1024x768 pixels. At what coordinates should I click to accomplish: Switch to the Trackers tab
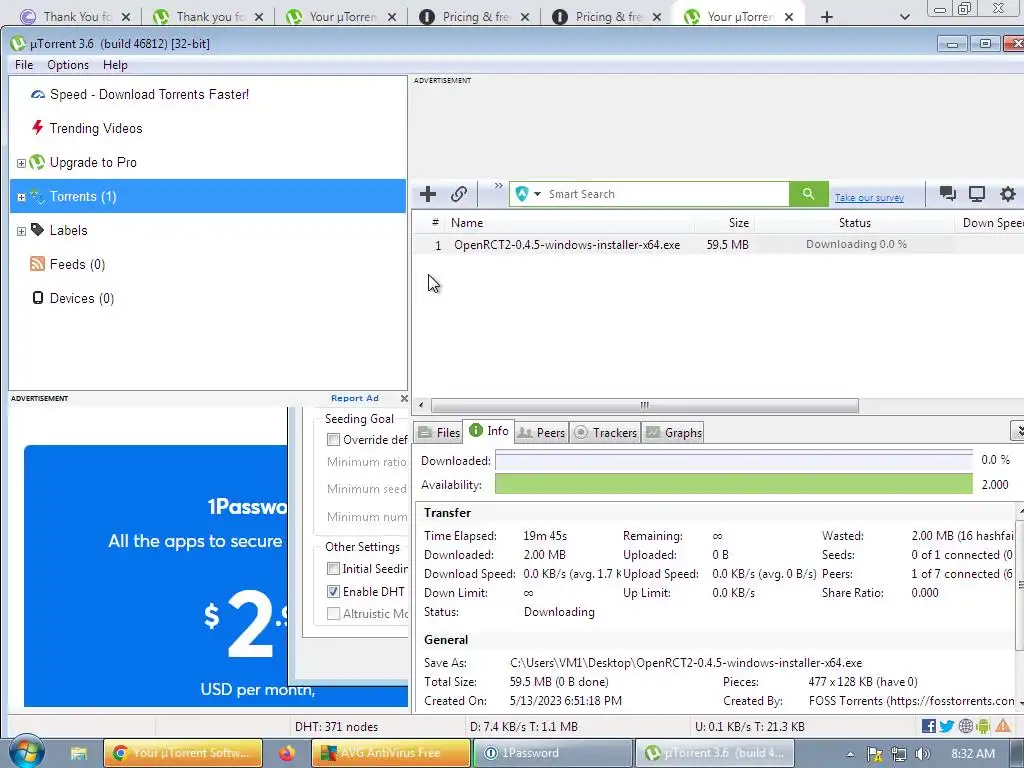[x=605, y=432]
